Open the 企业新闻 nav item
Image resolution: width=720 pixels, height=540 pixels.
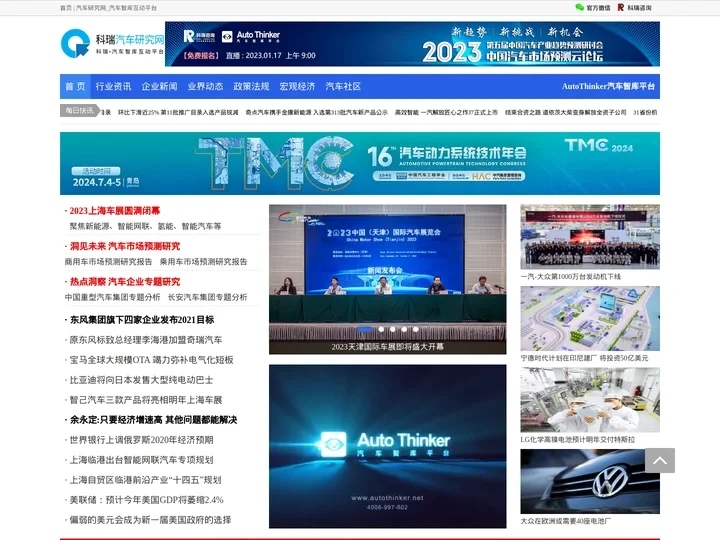[159, 86]
